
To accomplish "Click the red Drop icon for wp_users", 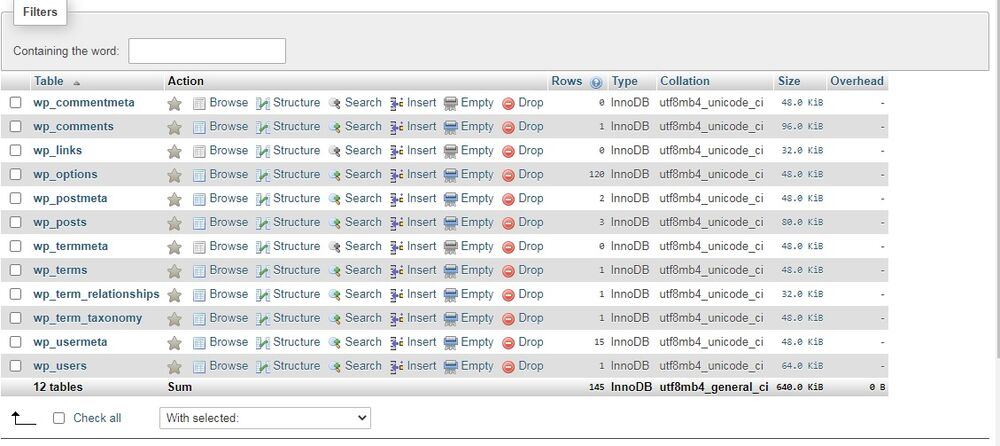I will tap(508, 367).
